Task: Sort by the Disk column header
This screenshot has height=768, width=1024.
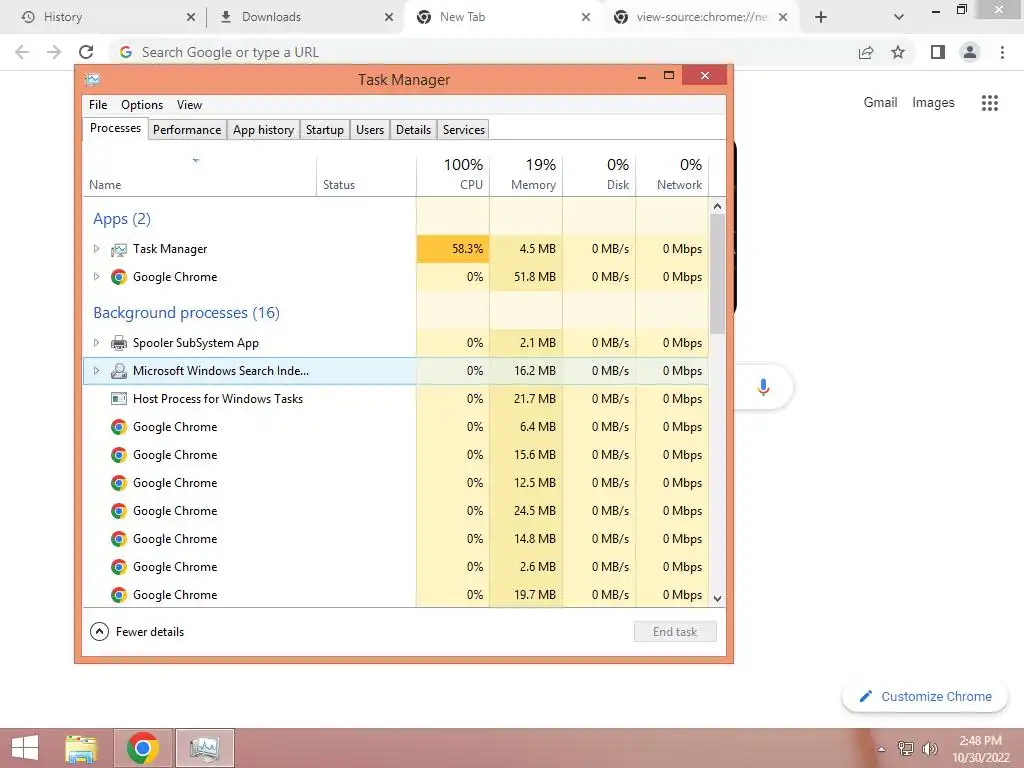Action: (x=599, y=175)
